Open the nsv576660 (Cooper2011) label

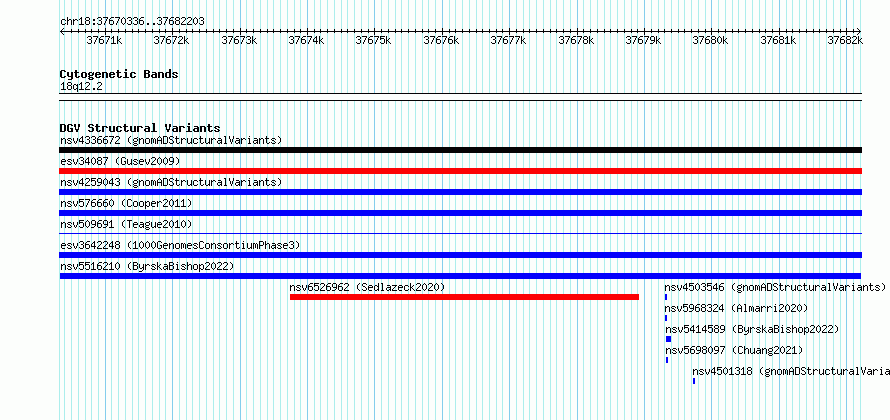[126, 203]
